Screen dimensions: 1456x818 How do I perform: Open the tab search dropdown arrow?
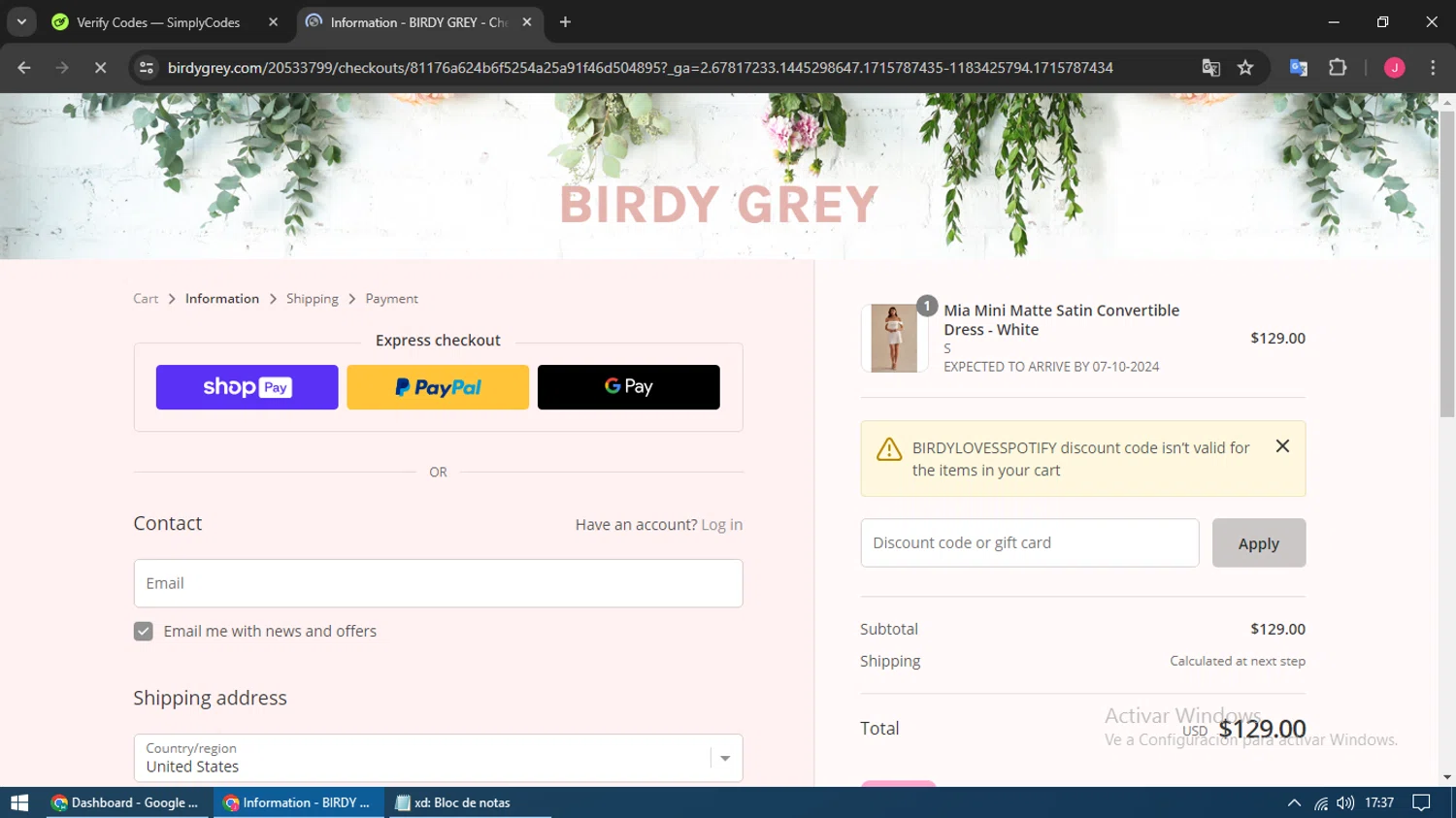21,22
